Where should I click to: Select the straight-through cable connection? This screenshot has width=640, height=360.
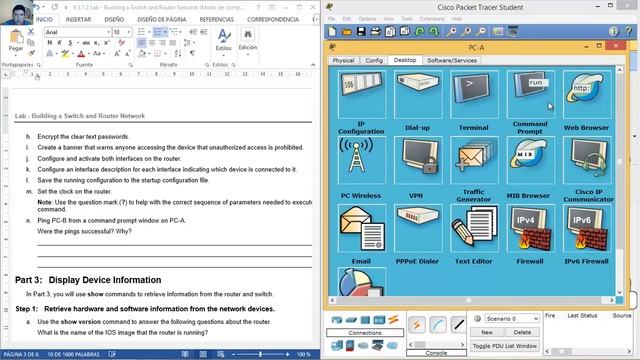click(x=459, y=325)
